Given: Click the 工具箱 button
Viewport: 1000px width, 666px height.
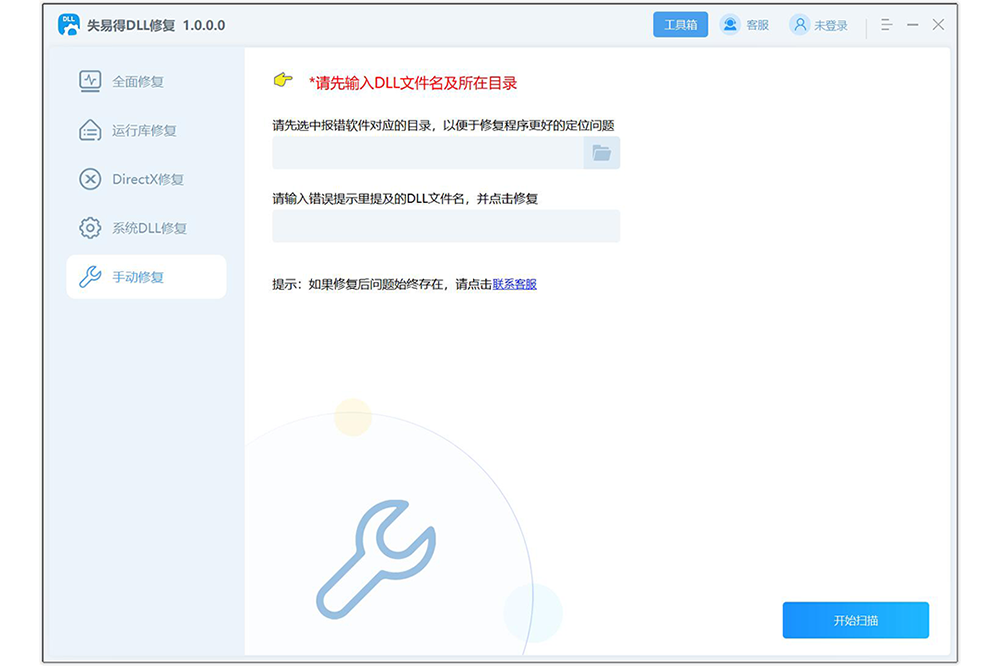Looking at the screenshot, I should [680, 24].
